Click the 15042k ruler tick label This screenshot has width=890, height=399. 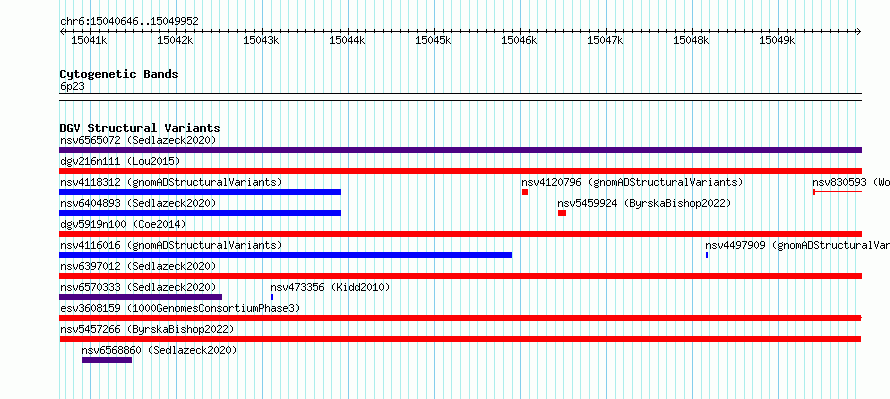175,40
